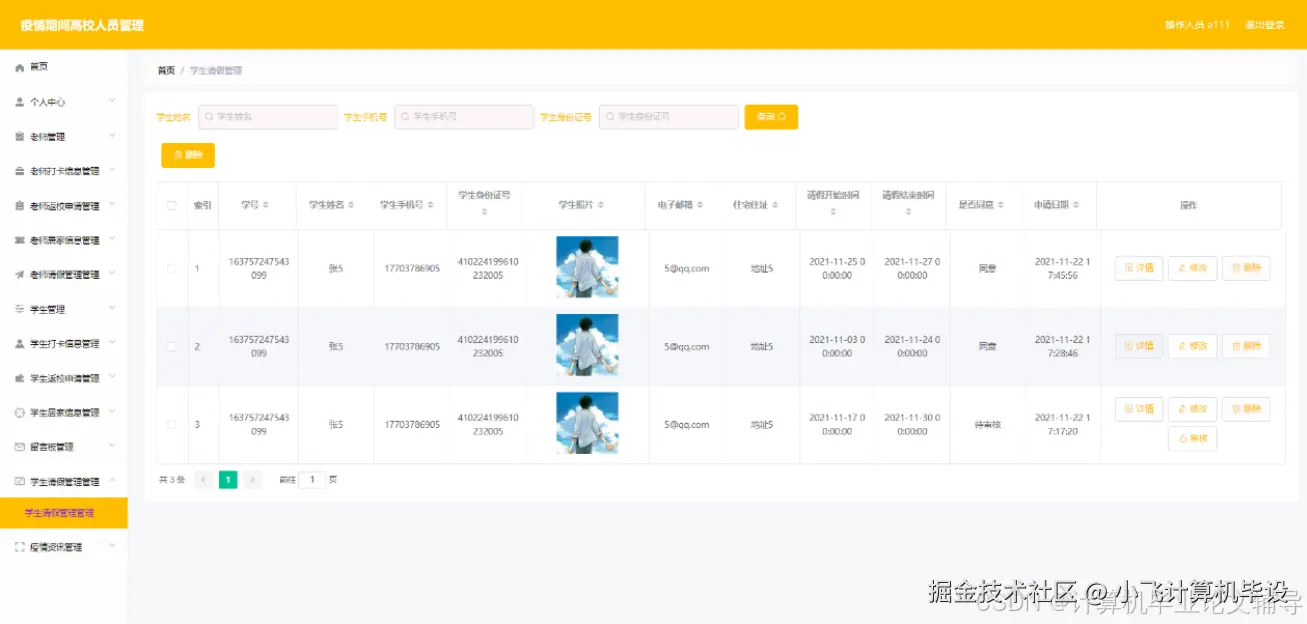Image resolution: width=1307 pixels, height=624 pixels.
Task: Click 修改 for row 2
Action: pos(1192,346)
